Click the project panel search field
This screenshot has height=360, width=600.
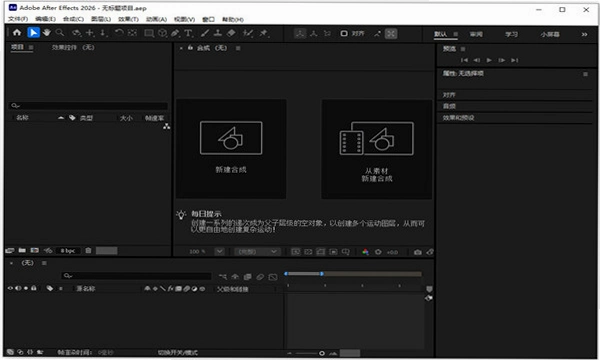tap(88, 106)
